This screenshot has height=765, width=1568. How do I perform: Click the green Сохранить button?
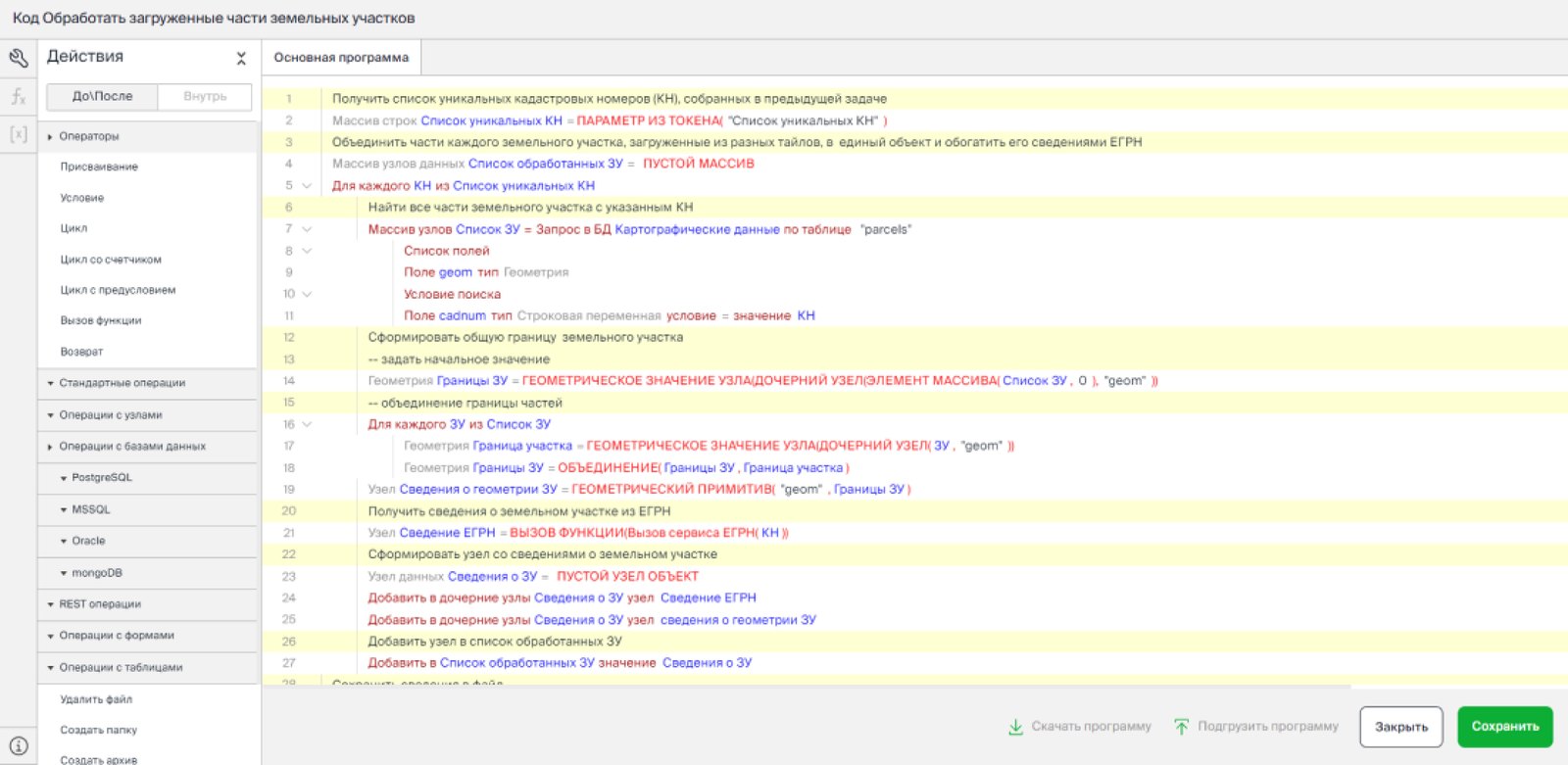coord(1505,727)
